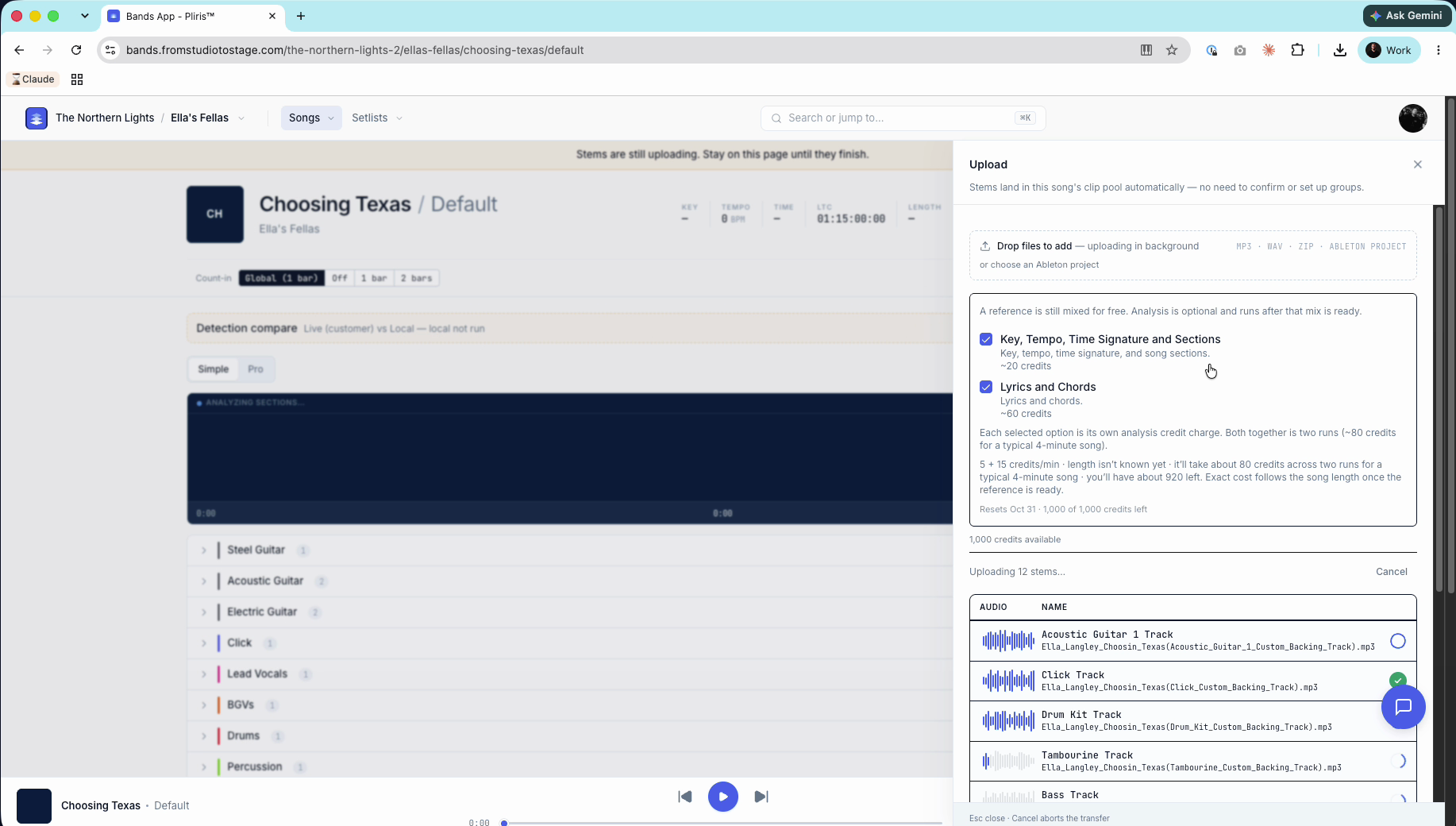
Task: Click the CH song cover tile
Action: pos(214,214)
